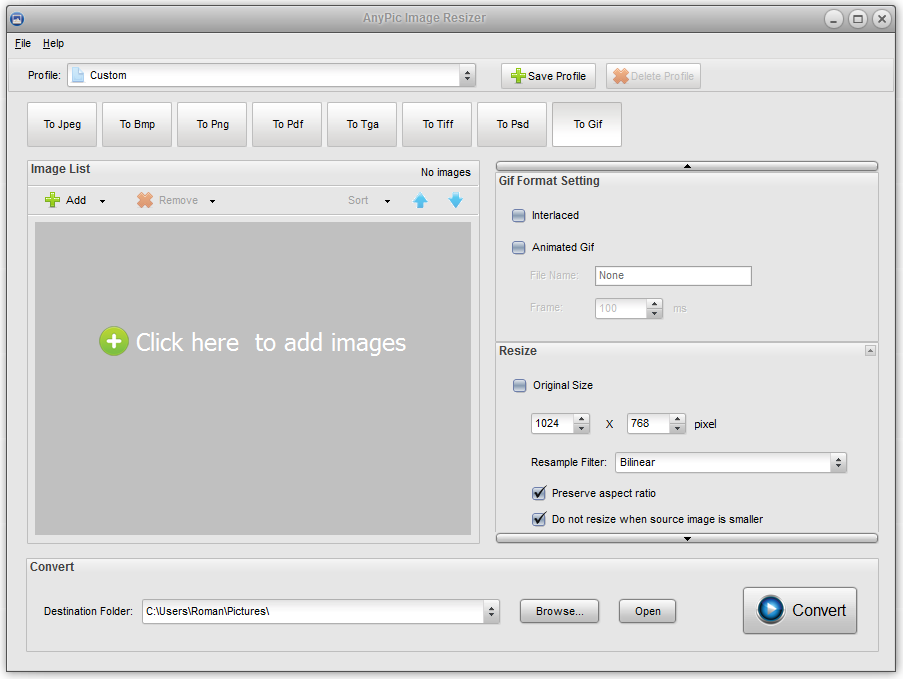Select the To Gif format tab
Image resolution: width=903 pixels, height=679 pixels.
pos(587,124)
